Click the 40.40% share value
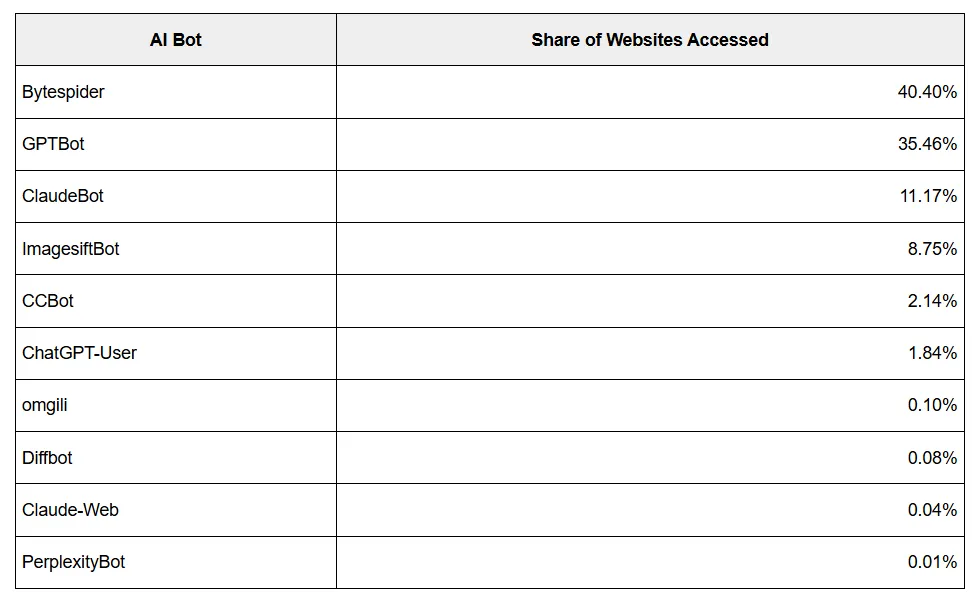The image size is (975, 601). pos(927,92)
